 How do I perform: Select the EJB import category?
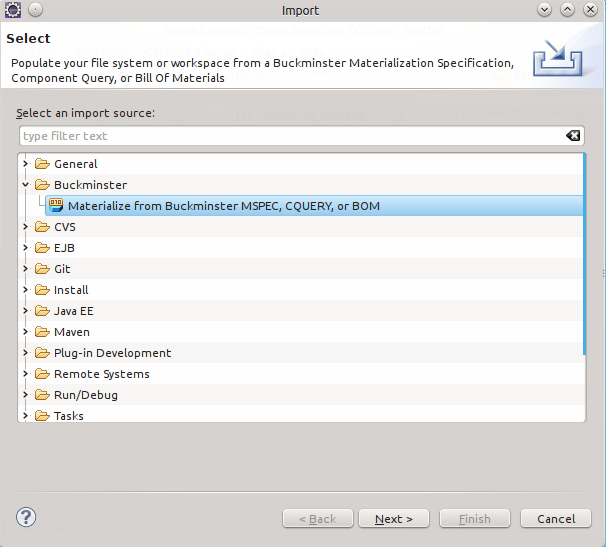pyautogui.click(x=64, y=248)
